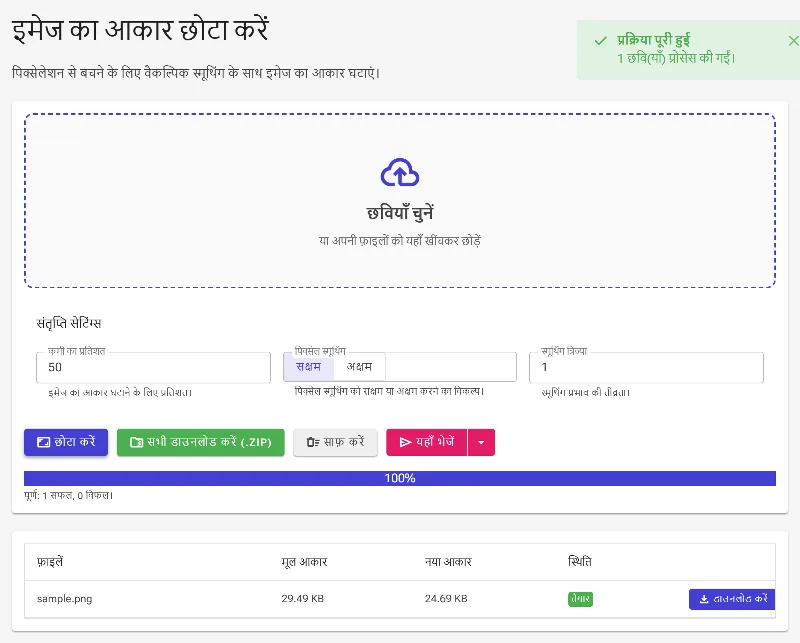The width and height of the screenshot is (800, 643).
Task: Dismiss the success notification with X
Action: (793, 41)
